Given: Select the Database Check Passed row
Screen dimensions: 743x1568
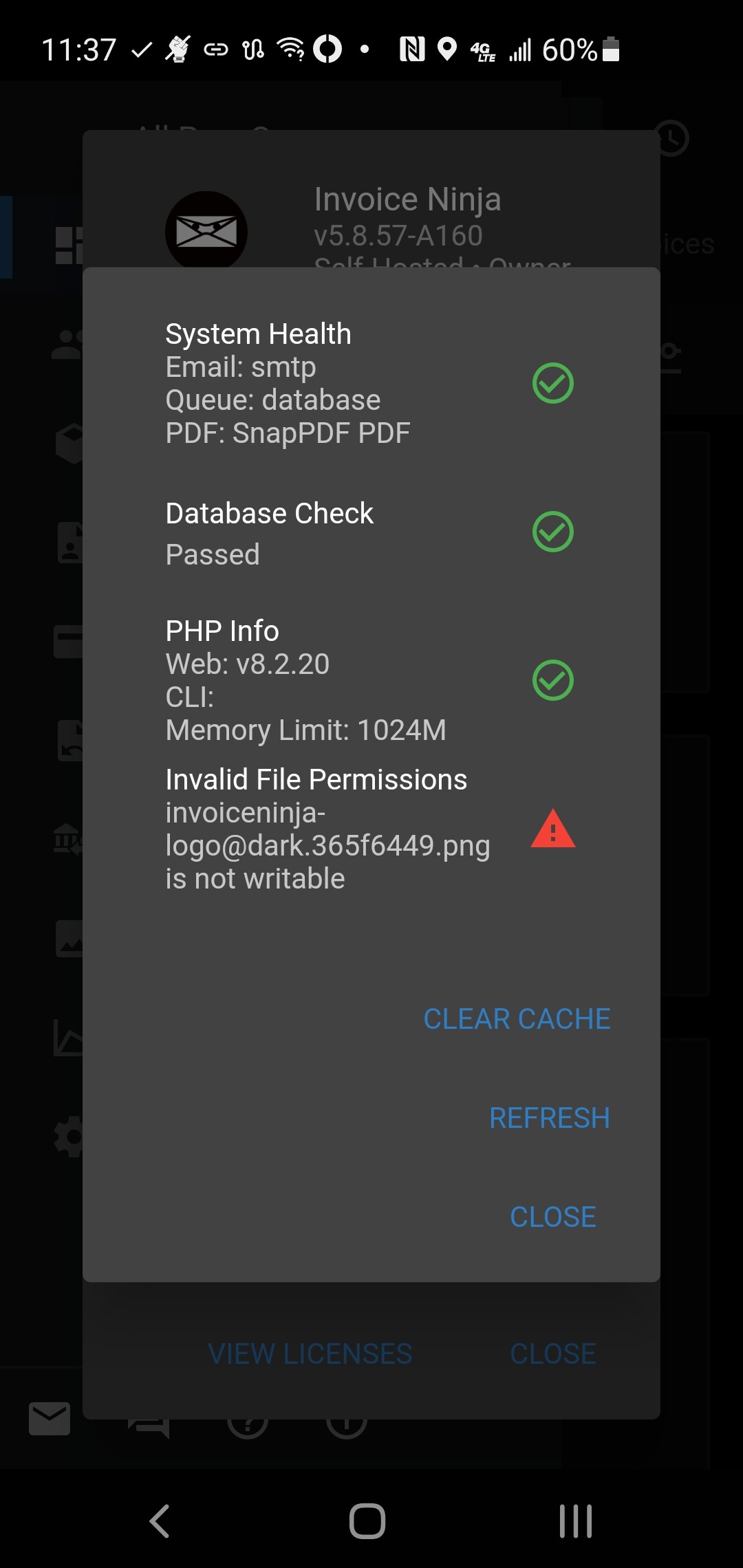Looking at the screenshot, I should [371, 533].
